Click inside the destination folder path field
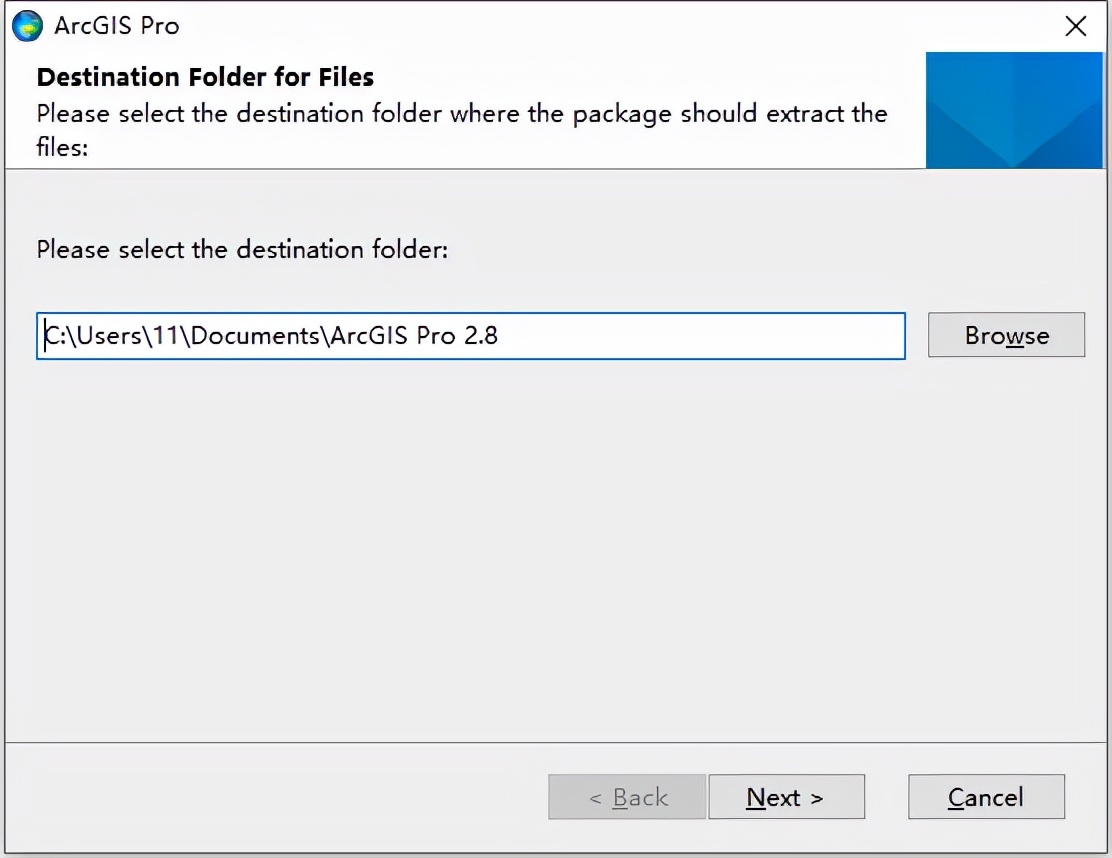Screen dimensions: 1112x858 pyautogui.click(x=470, y=336)
